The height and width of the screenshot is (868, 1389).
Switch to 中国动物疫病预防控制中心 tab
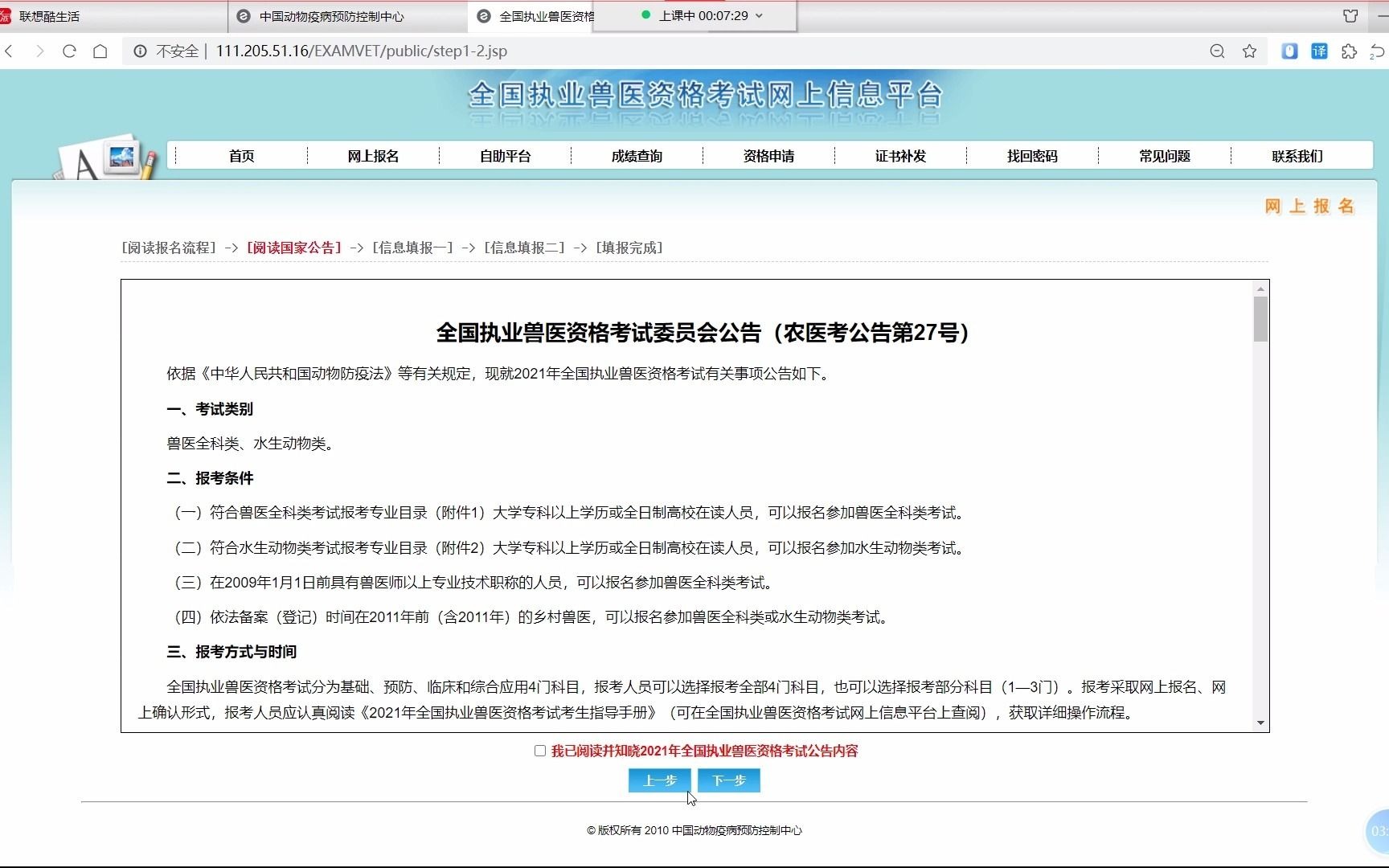click(x=348, y=16)
